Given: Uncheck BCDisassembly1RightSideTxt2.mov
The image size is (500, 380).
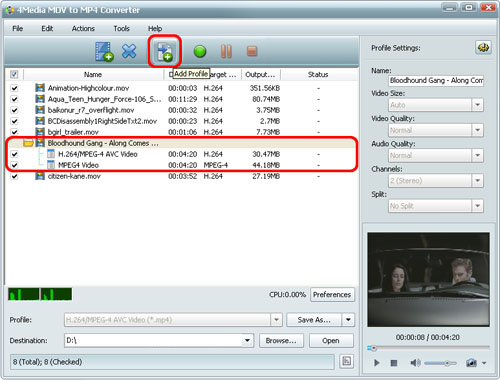Looking at the screenshot, I should point(14,121).
